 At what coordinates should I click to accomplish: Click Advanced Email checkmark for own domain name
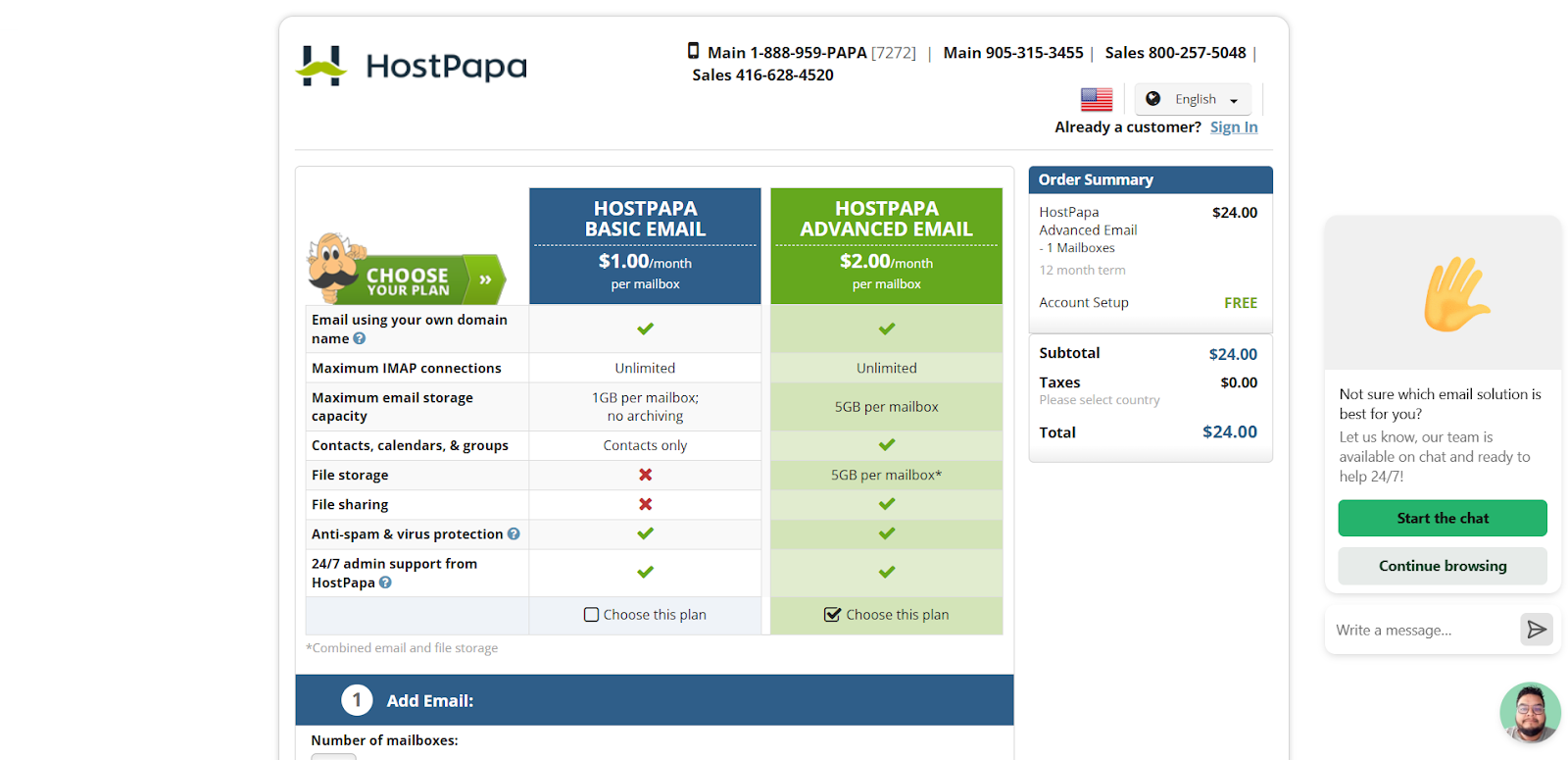click(887, 329)
